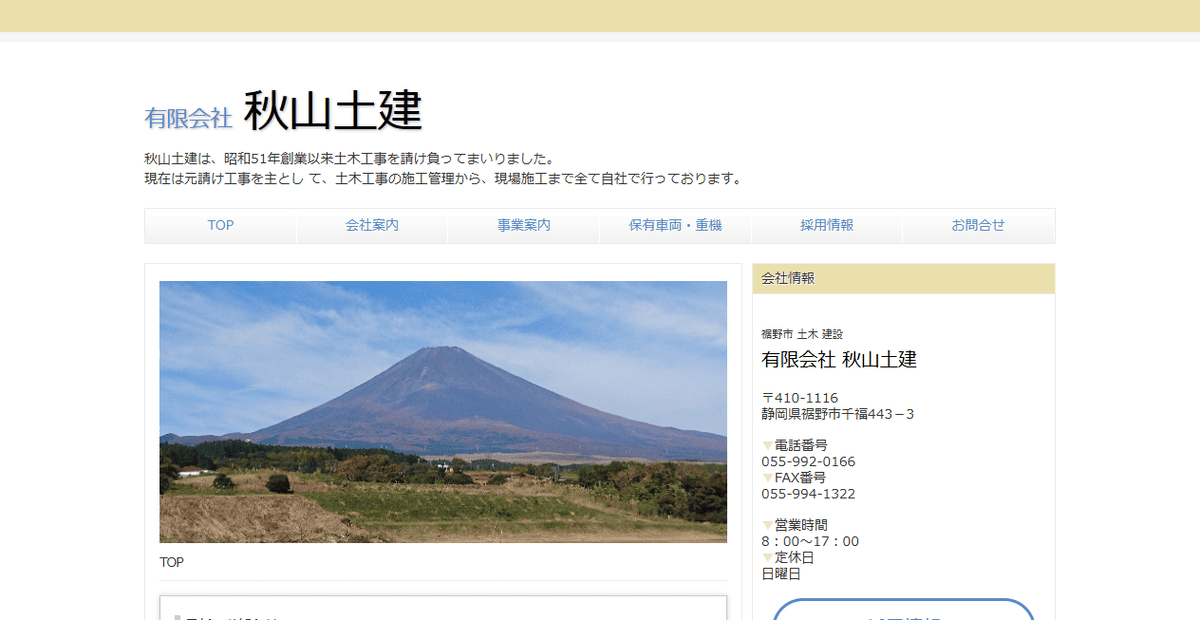This screenshot has height=620, width=1200.
Task: Click the ▼ icon beside FAX番号
Action: point(766,478)
